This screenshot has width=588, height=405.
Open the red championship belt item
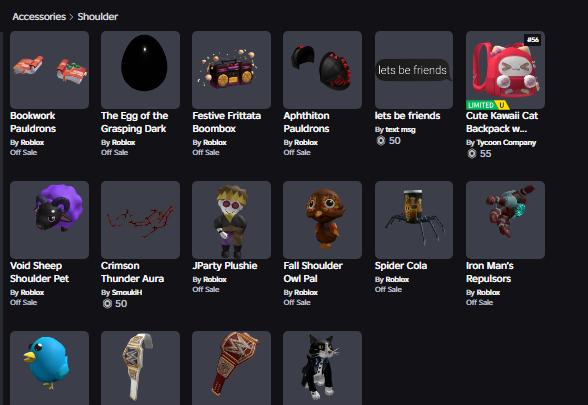coord(231,368)
